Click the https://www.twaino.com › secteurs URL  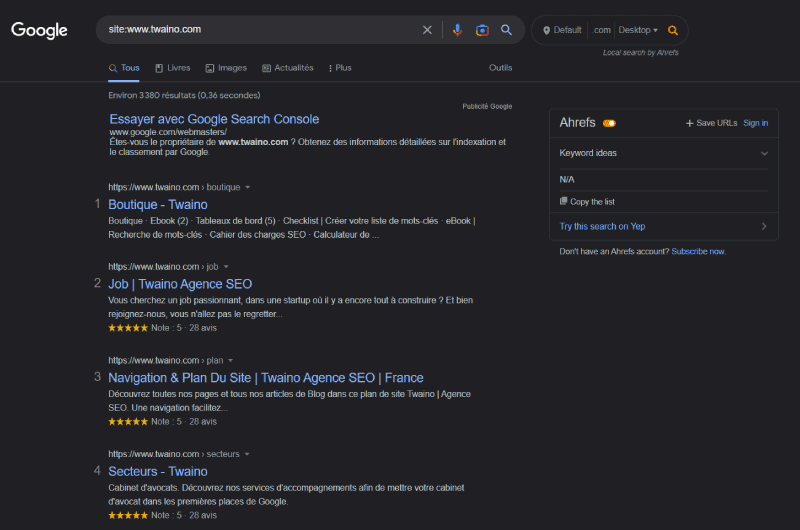tap(173, 454)
